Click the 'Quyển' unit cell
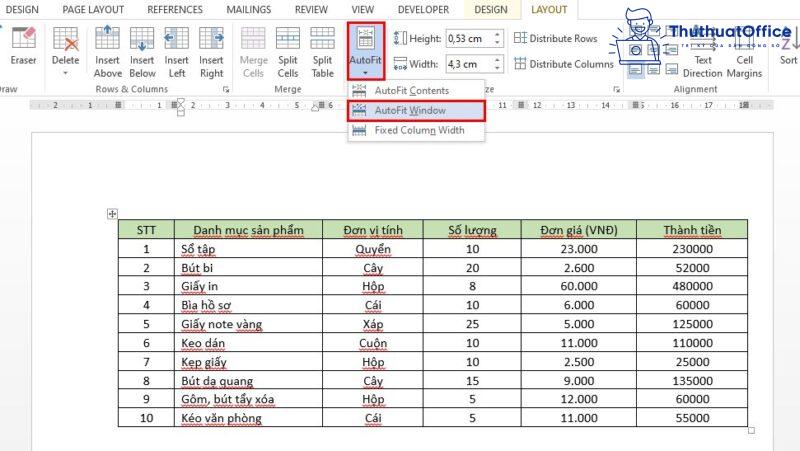 click(373, 249)
